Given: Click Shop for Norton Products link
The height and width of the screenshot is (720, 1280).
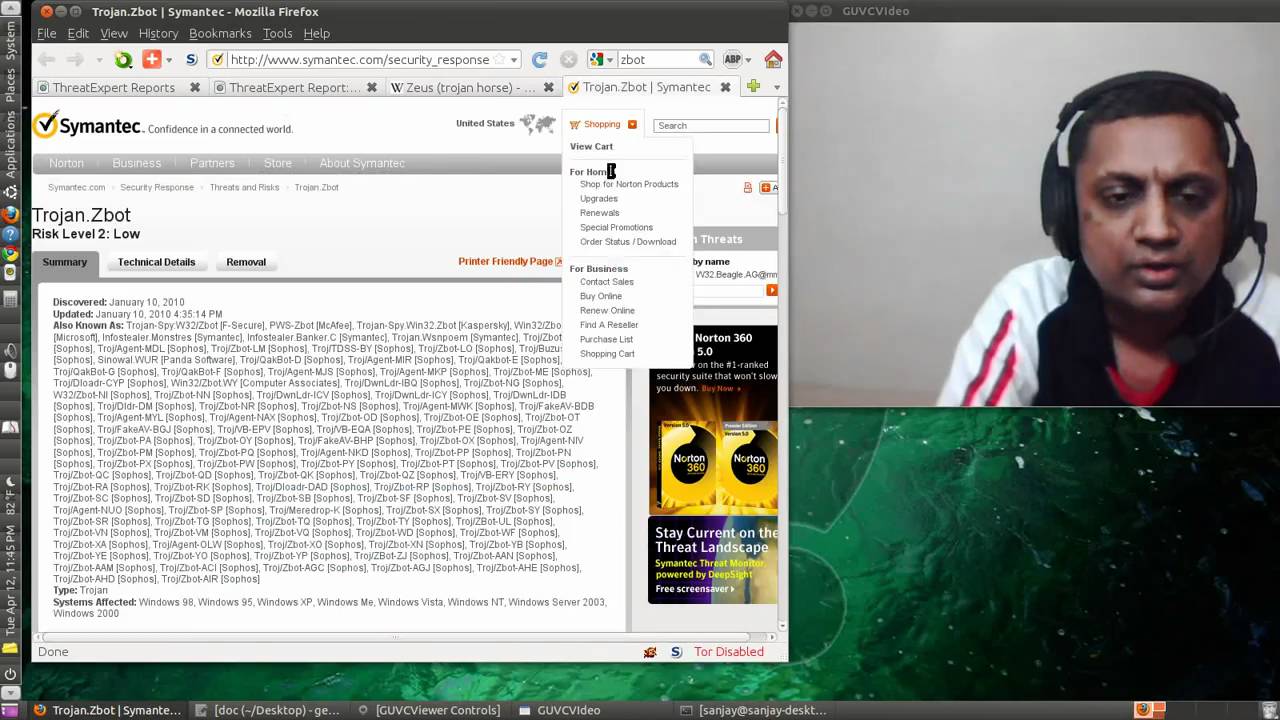Looking at the screenshot, I should coord(629,184).
